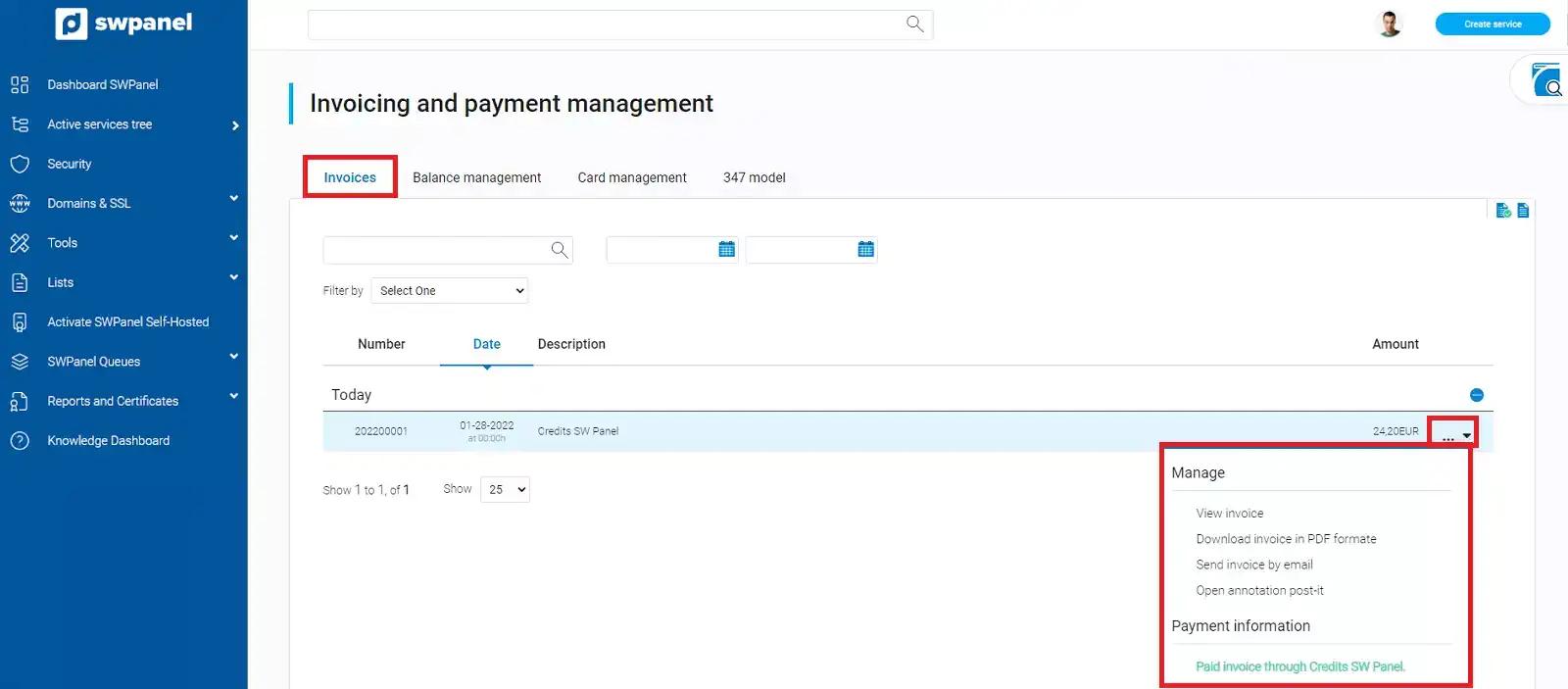The width and height of the screenshot is (1568, 689).
Task: Choose View invoice from menu
Action: [1230, 513]
